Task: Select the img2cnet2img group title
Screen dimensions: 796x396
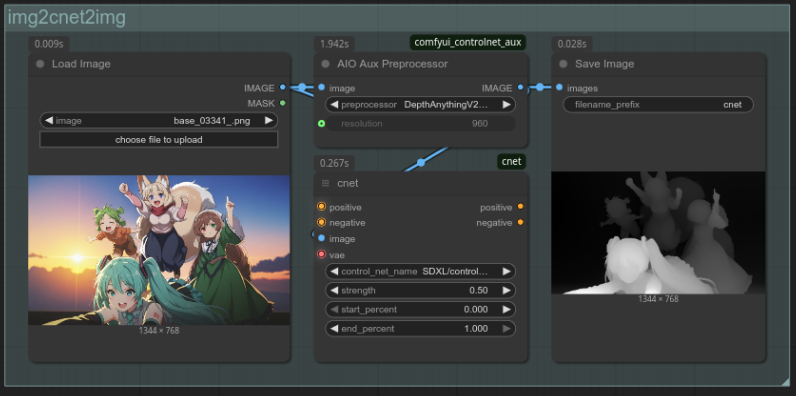Action: point(67,18)
